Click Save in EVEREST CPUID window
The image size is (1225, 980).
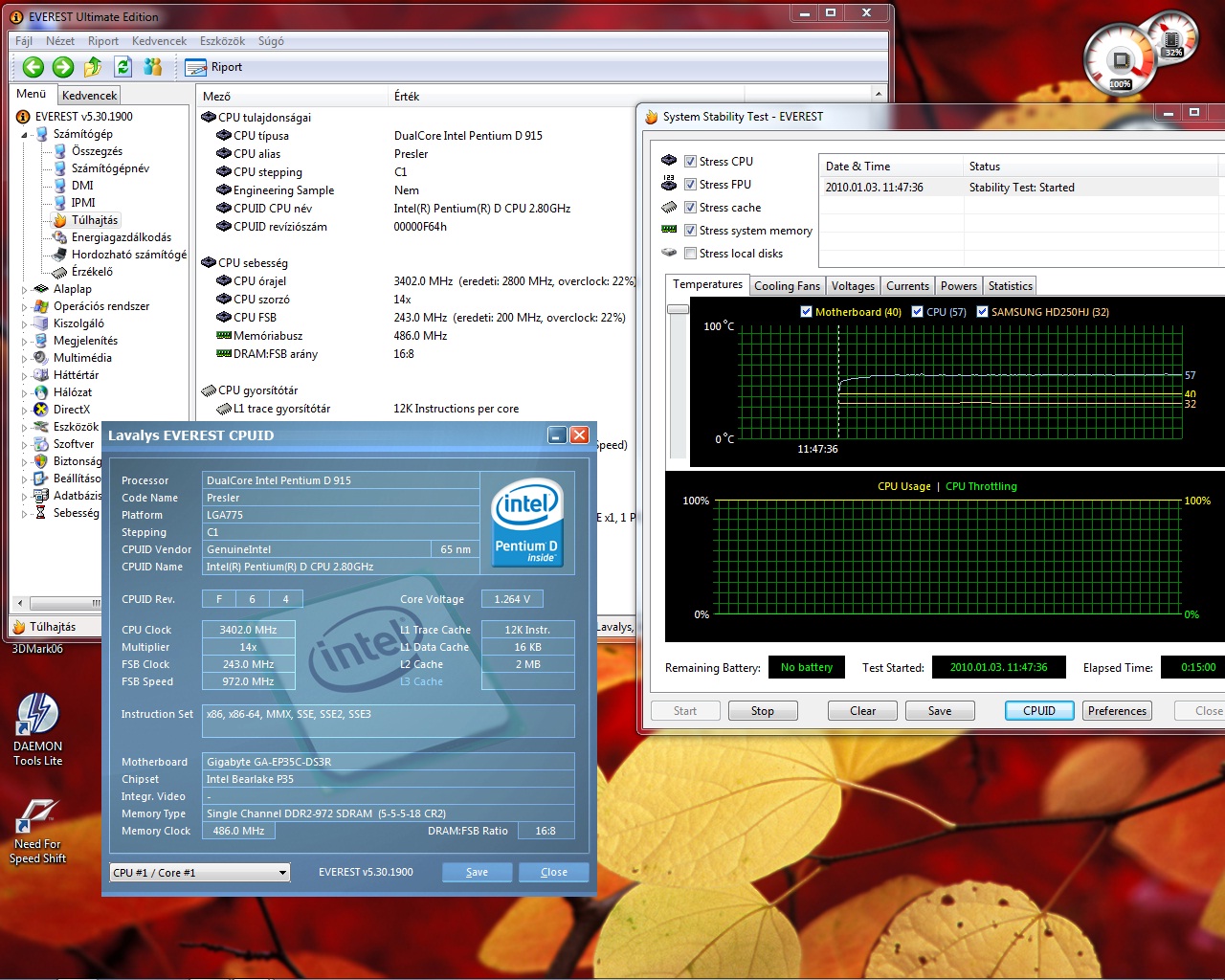477,872
